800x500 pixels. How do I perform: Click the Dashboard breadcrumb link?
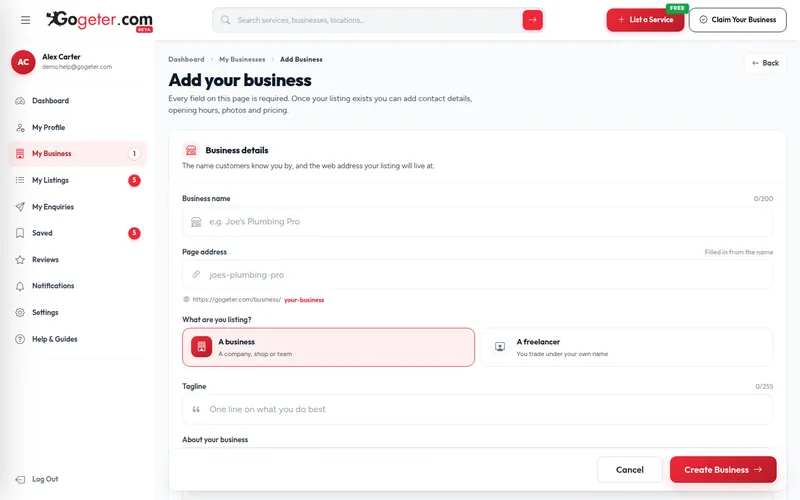point(186,59)
